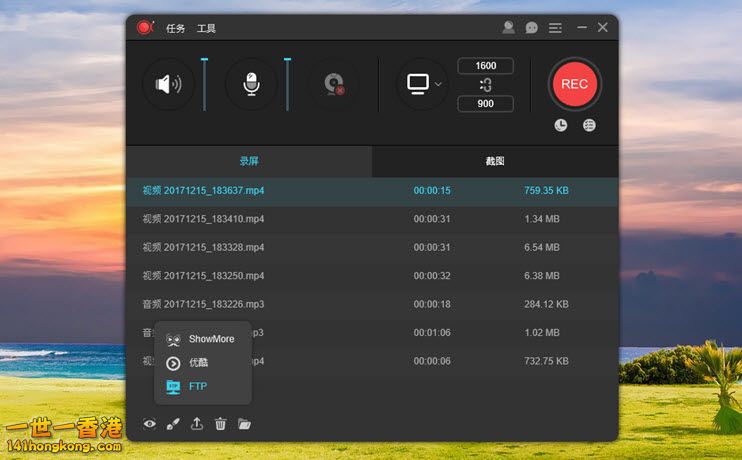
Task: Expand the hamburger settings menu
Action: point(555,28)
